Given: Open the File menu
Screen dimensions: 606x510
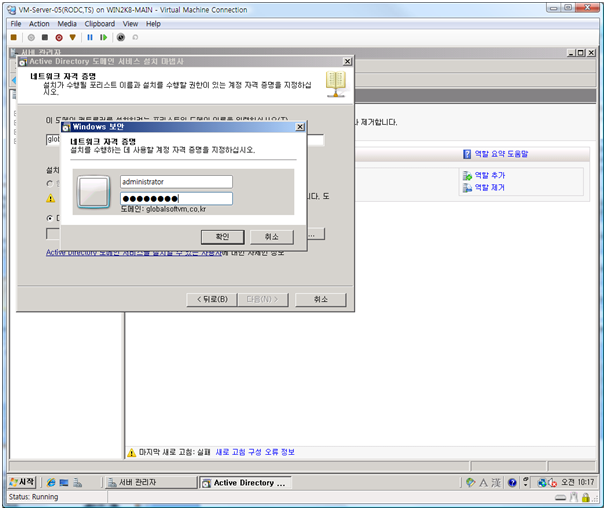Looking at the screenshot, I should point(16,24).
